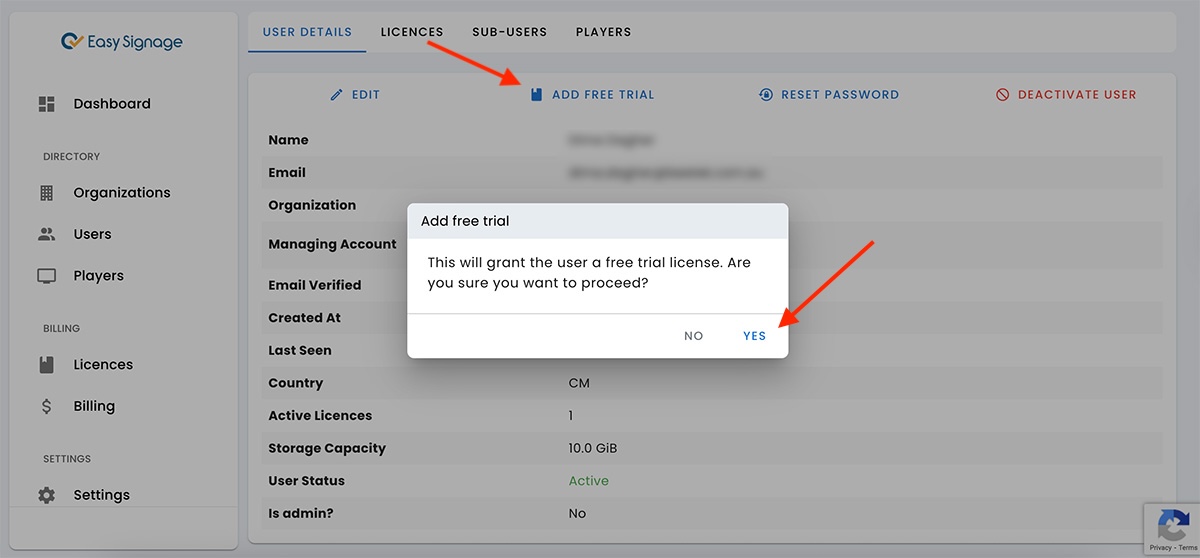Screen dimensions: 1200x558
Task: Click the Players monitor icon
Action: [47, 276]
